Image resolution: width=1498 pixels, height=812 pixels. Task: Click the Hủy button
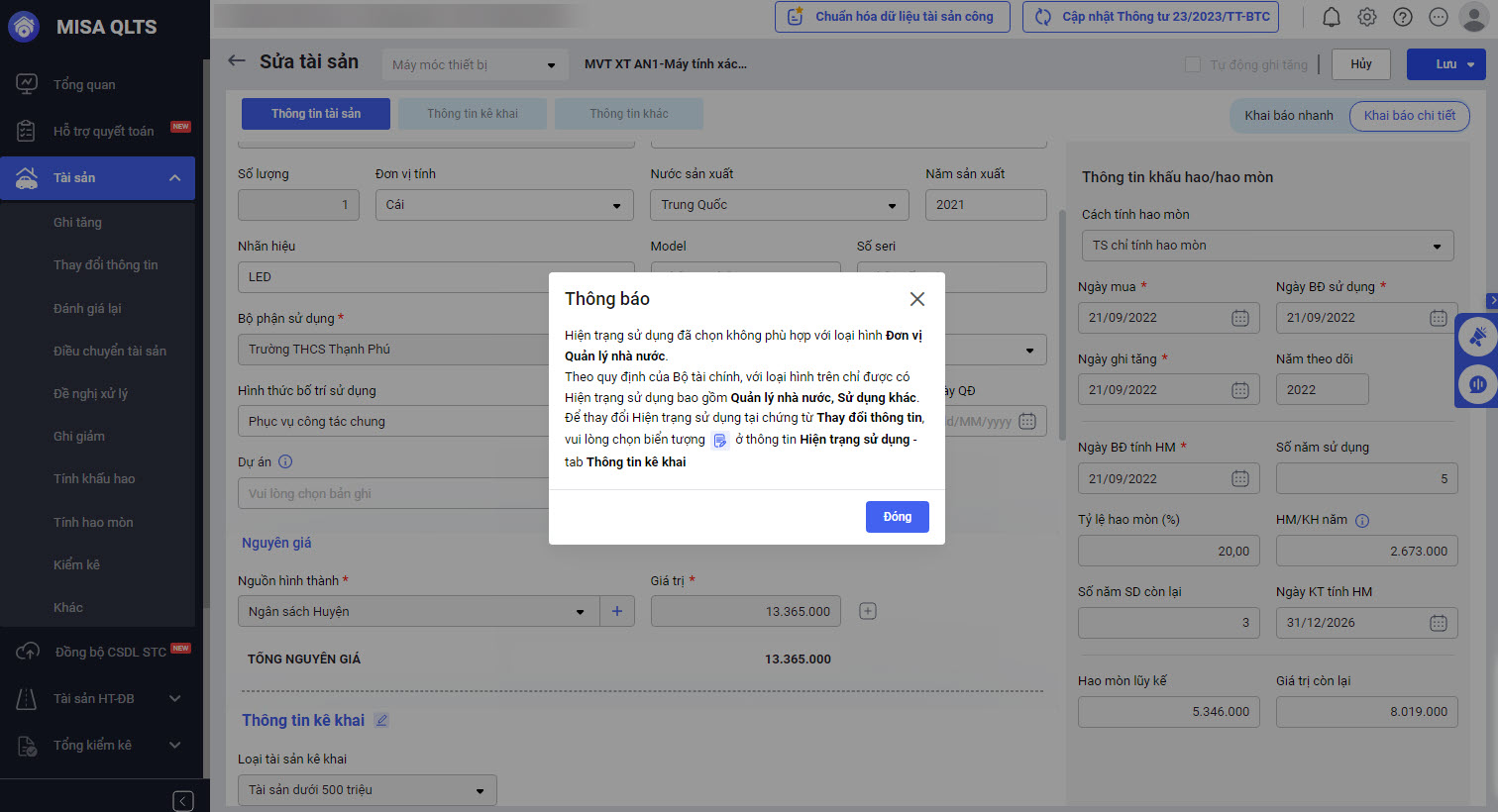click(x=1361, y=64)
